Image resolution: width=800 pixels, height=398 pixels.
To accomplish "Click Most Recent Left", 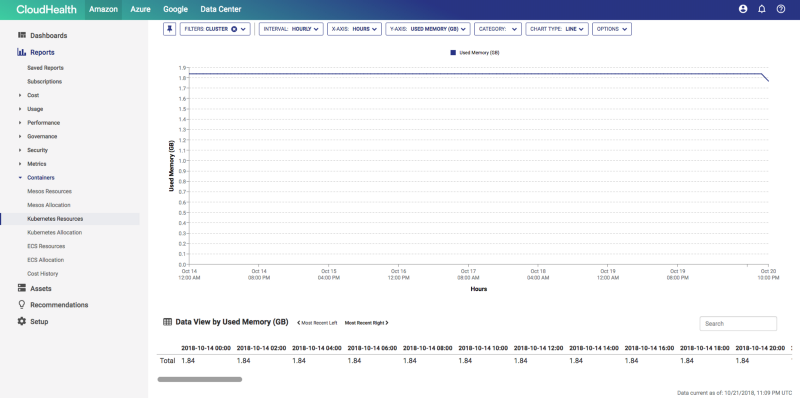I will tap(317, 323).
